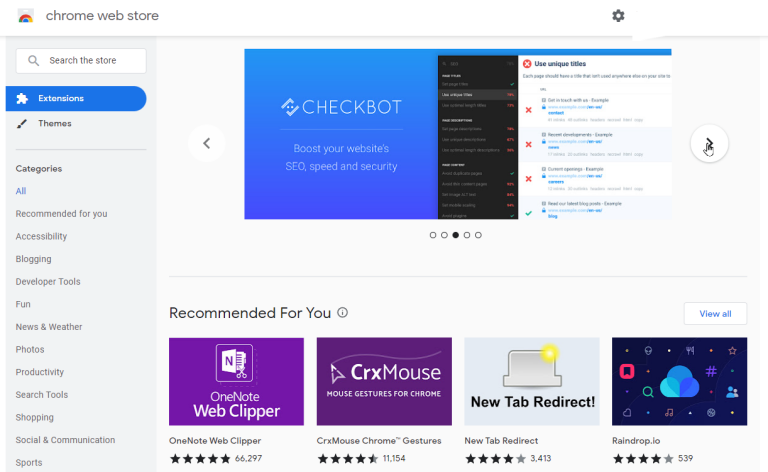Image resolution: width=768 pixels, height=472 pixels.
Task: Click the search magnifier icon
Action: [x=33, y=61]
